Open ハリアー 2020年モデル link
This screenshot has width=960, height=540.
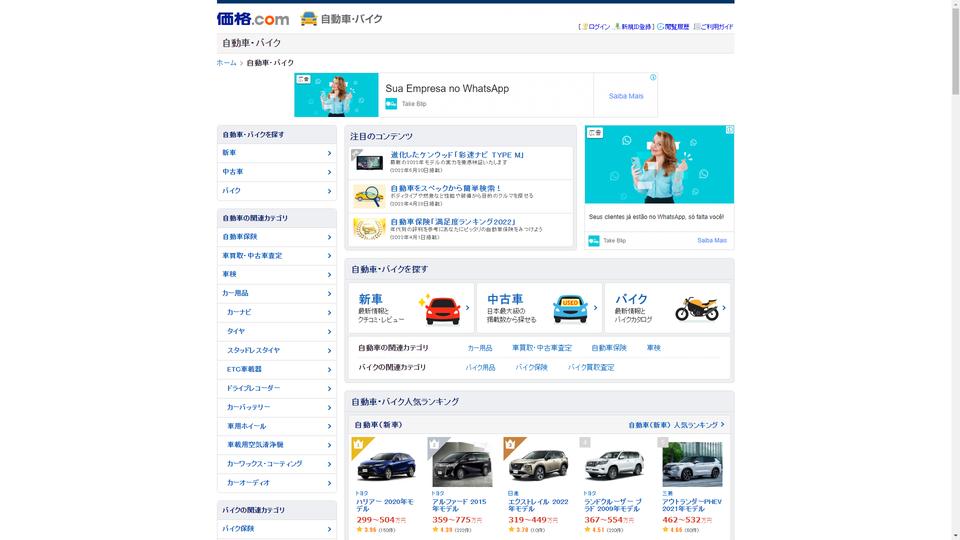[385, 505]
